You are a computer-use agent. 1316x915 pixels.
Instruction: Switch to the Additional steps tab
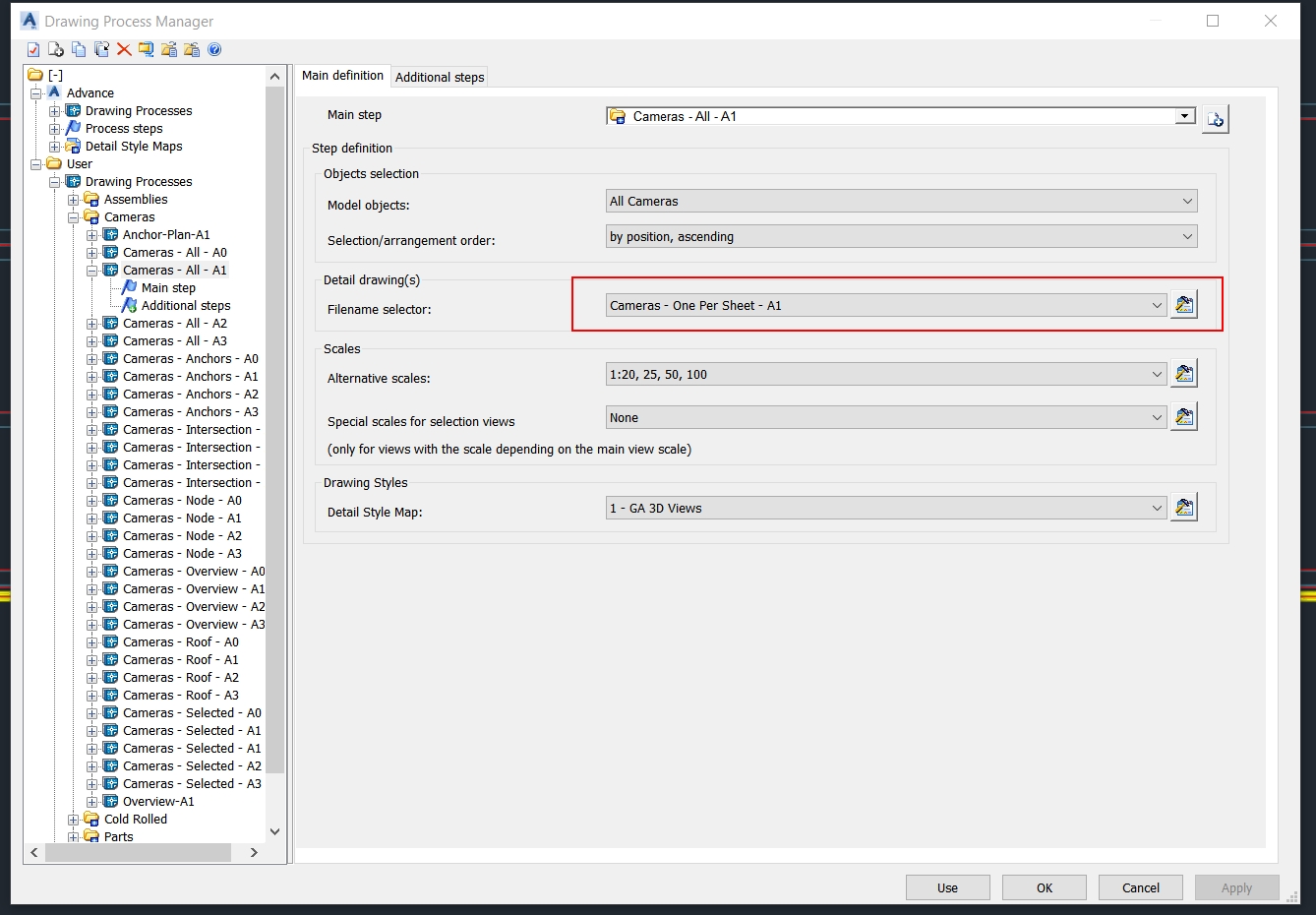pyautogui.click(x=439, y=76)
